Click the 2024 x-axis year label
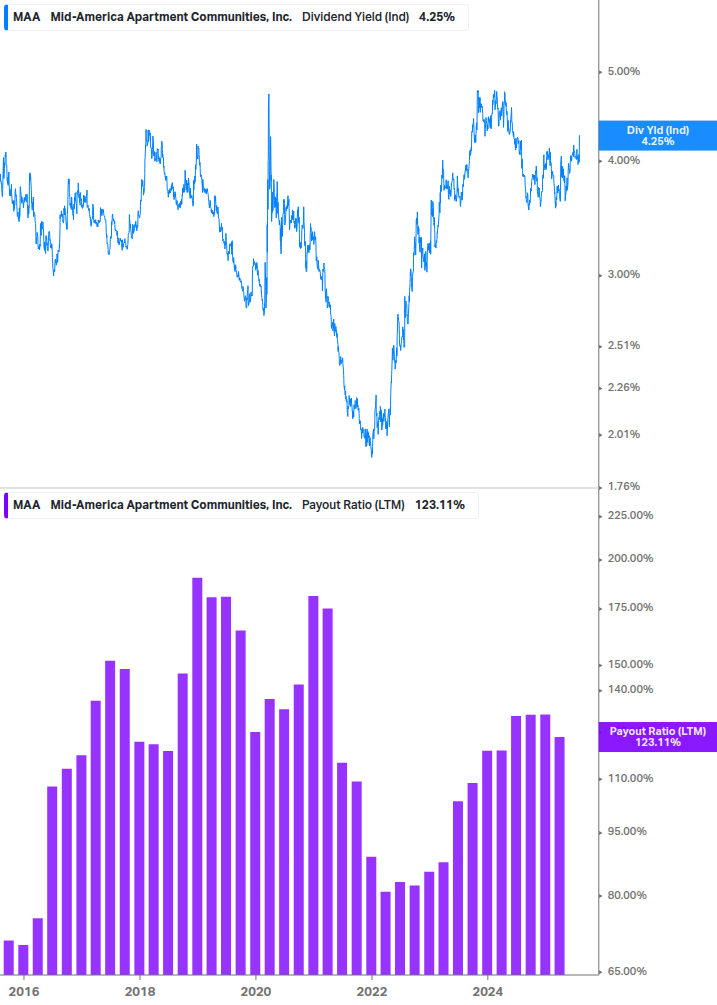 [x=488, y=992]
